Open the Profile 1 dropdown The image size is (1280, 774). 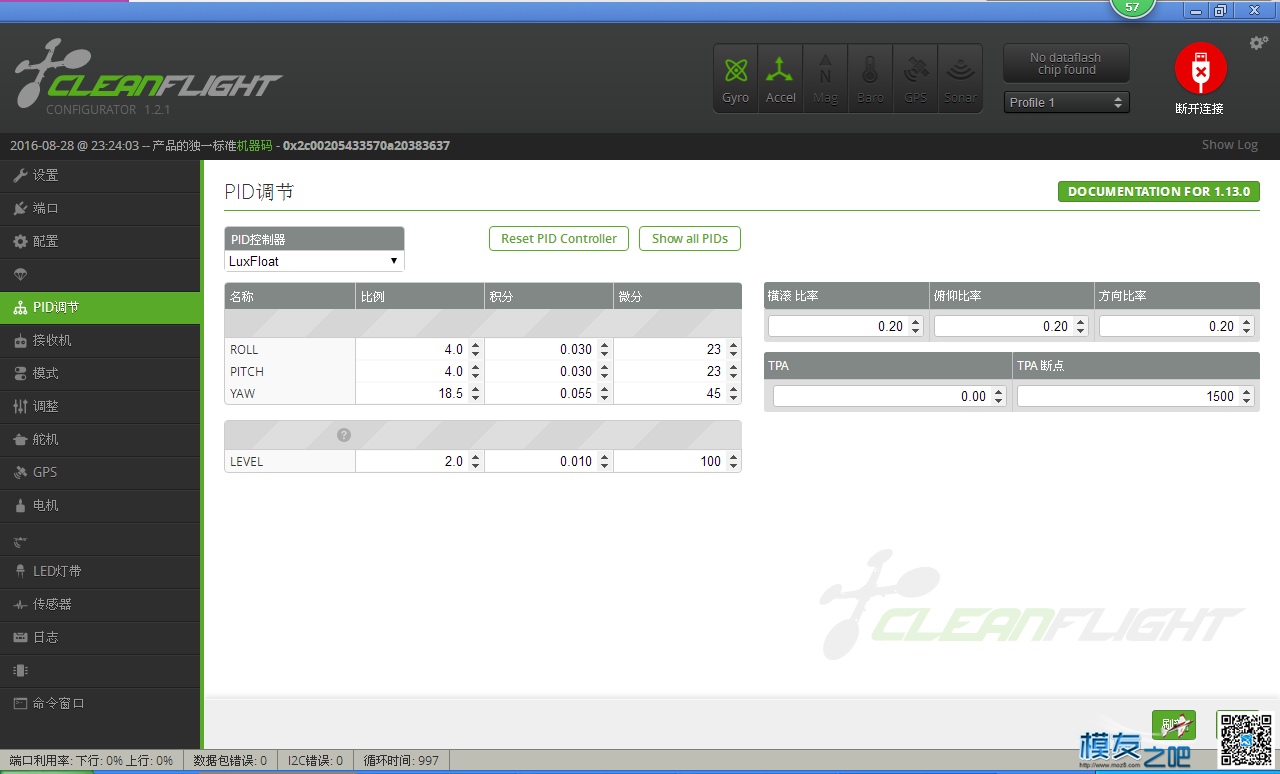(x=1066, y=102)
